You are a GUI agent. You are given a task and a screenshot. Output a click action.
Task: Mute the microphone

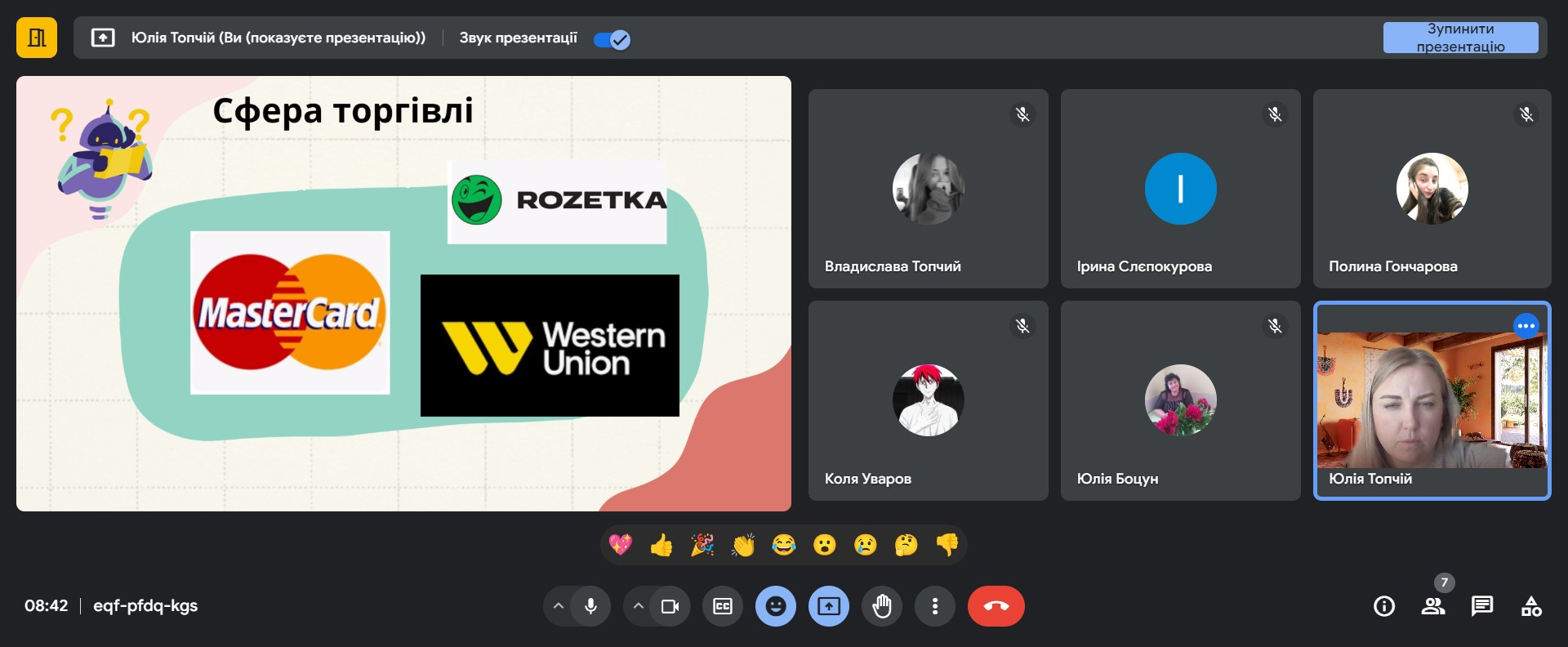point(590,606)
